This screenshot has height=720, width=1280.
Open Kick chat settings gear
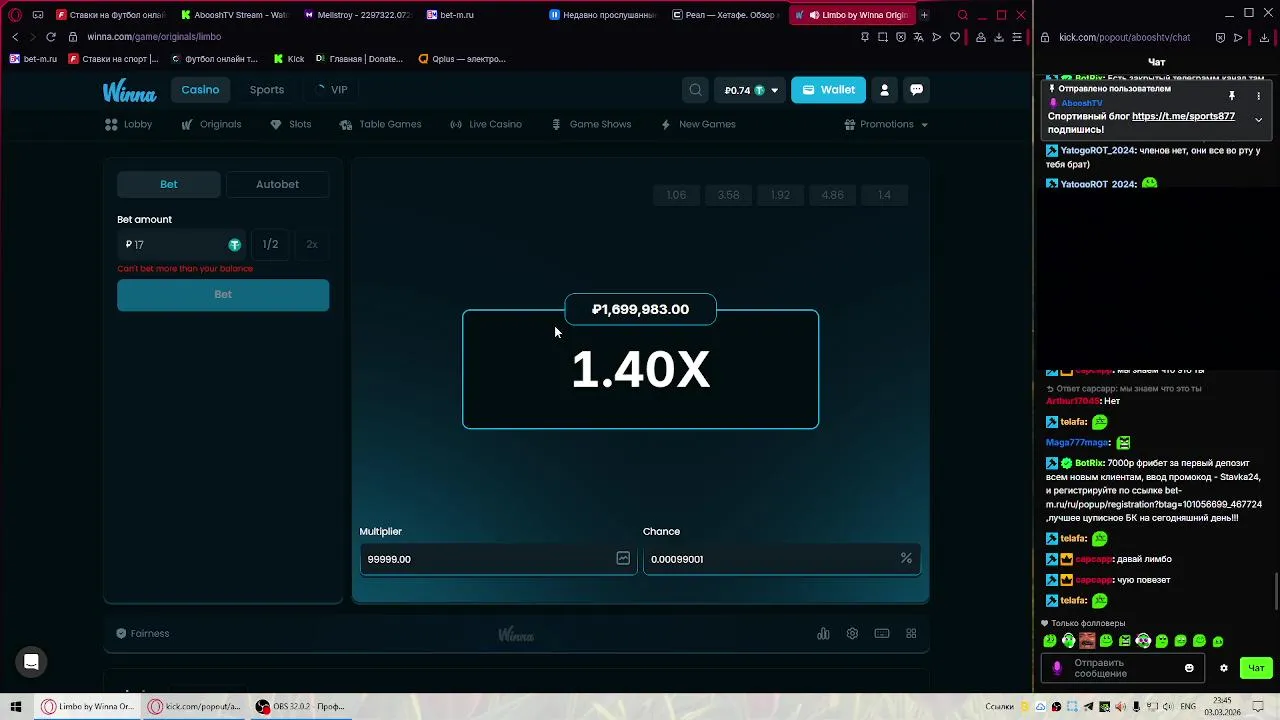coord(1223,668)
